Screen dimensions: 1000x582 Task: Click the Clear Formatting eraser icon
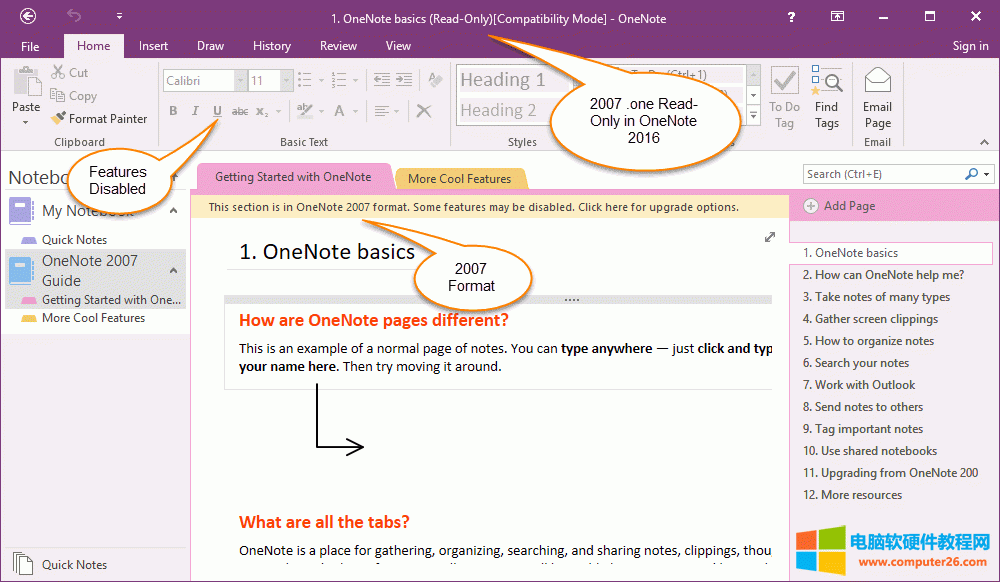(433, 80)
